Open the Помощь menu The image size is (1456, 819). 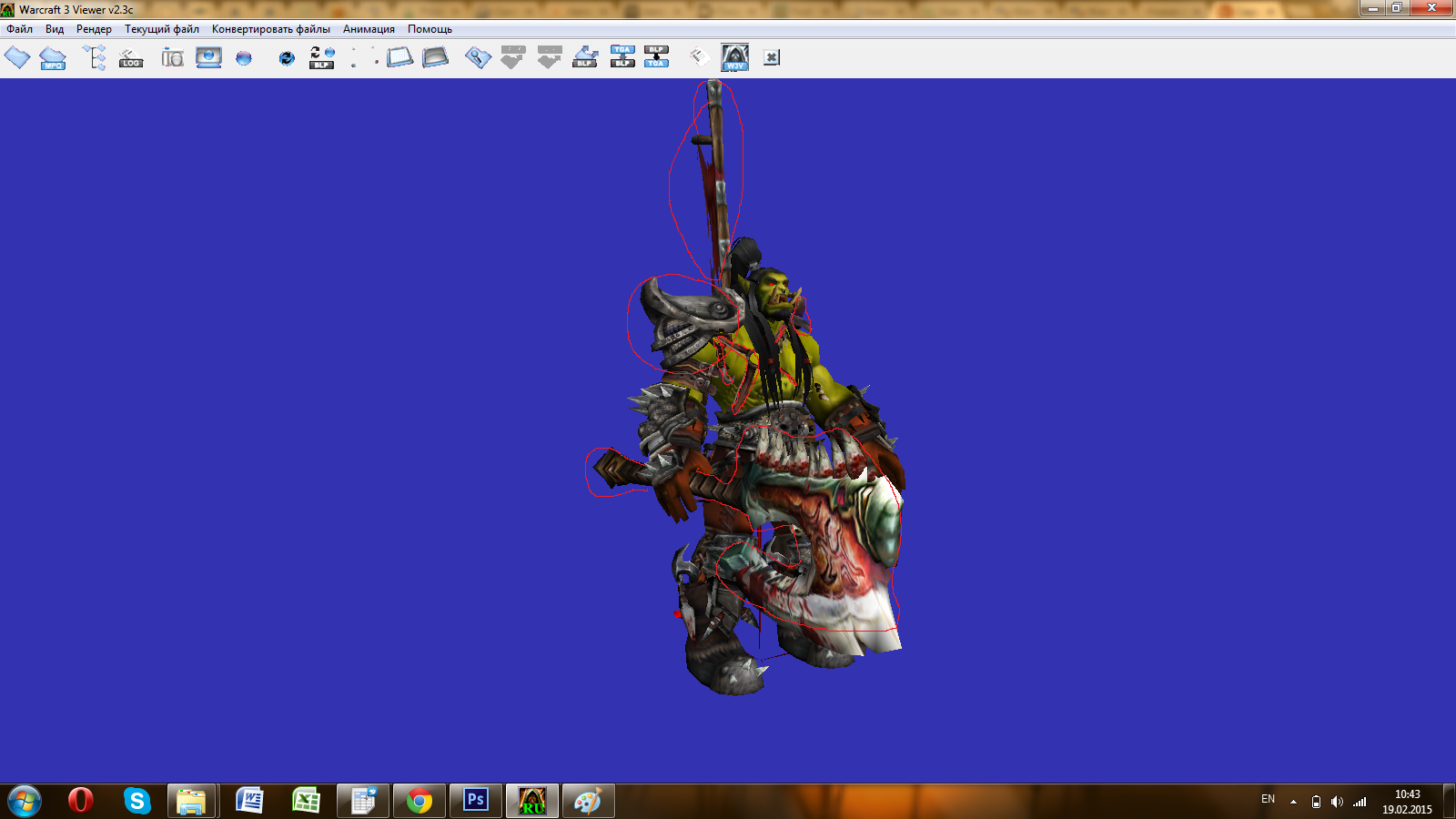(x=430, y=29)
